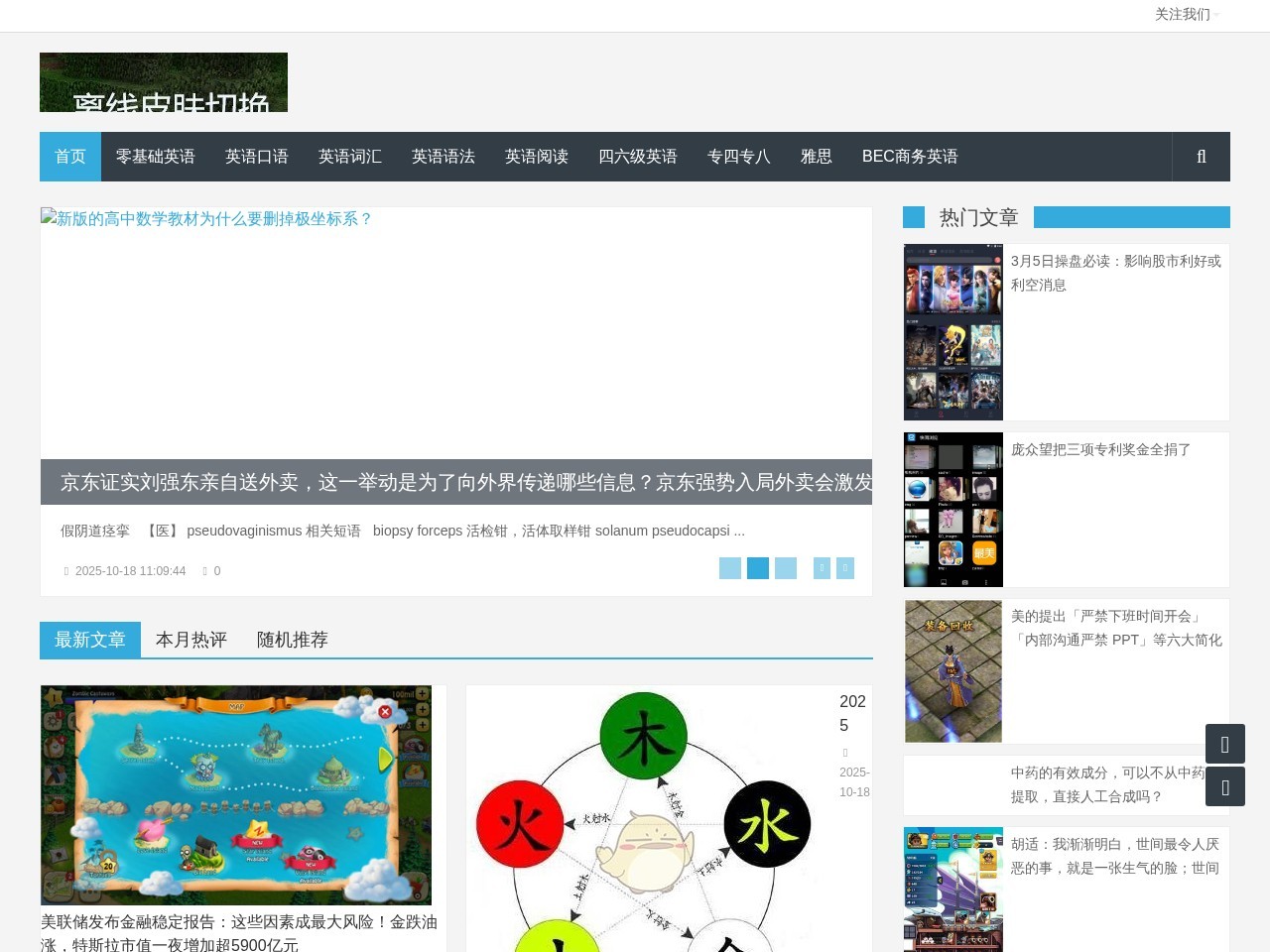Open the 美的提出「严禁下班时间开会」 article
1270x952 pixels.
click(1116, 628)
